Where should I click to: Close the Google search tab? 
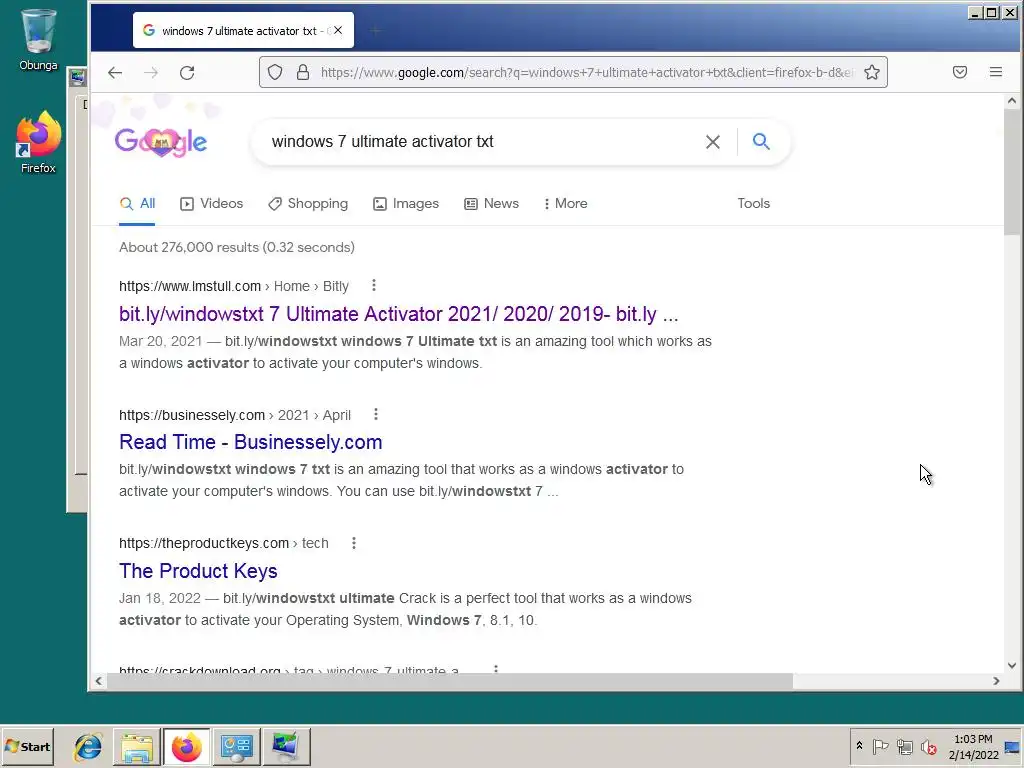(338, 30)
